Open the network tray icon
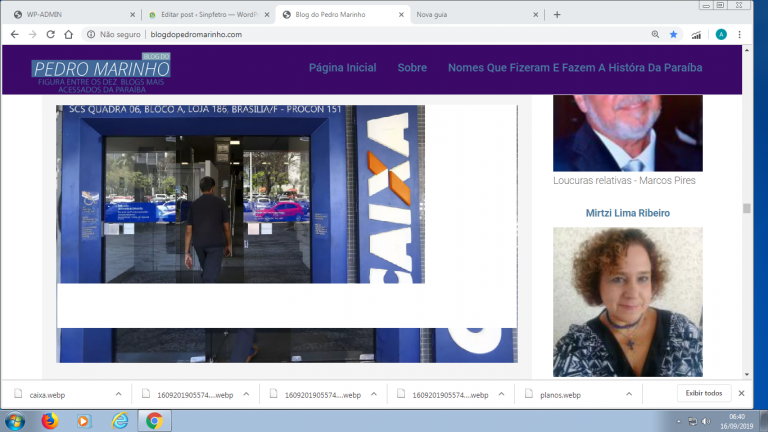Screen dimensions: 768x432 click(693, 422)
